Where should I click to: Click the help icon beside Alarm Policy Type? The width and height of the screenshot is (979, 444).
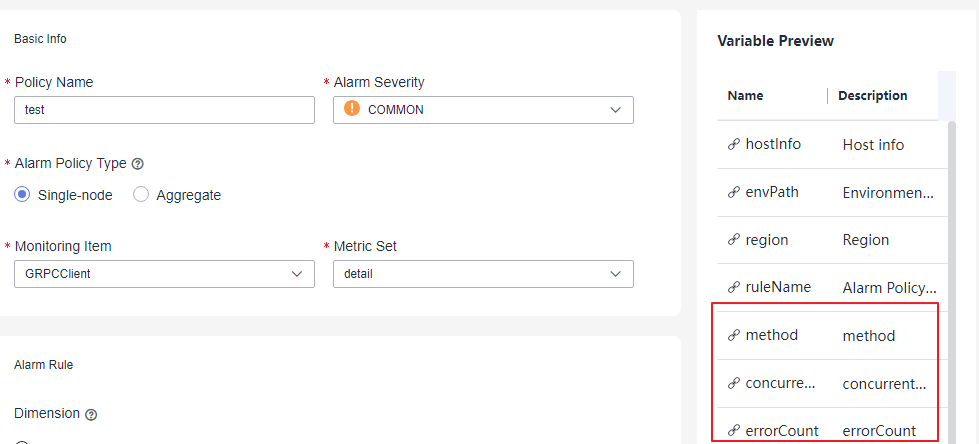pos(138,164)
